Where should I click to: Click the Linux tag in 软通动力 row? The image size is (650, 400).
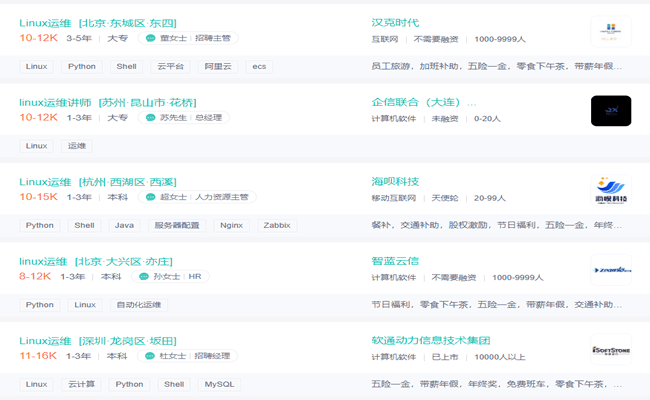36,384
